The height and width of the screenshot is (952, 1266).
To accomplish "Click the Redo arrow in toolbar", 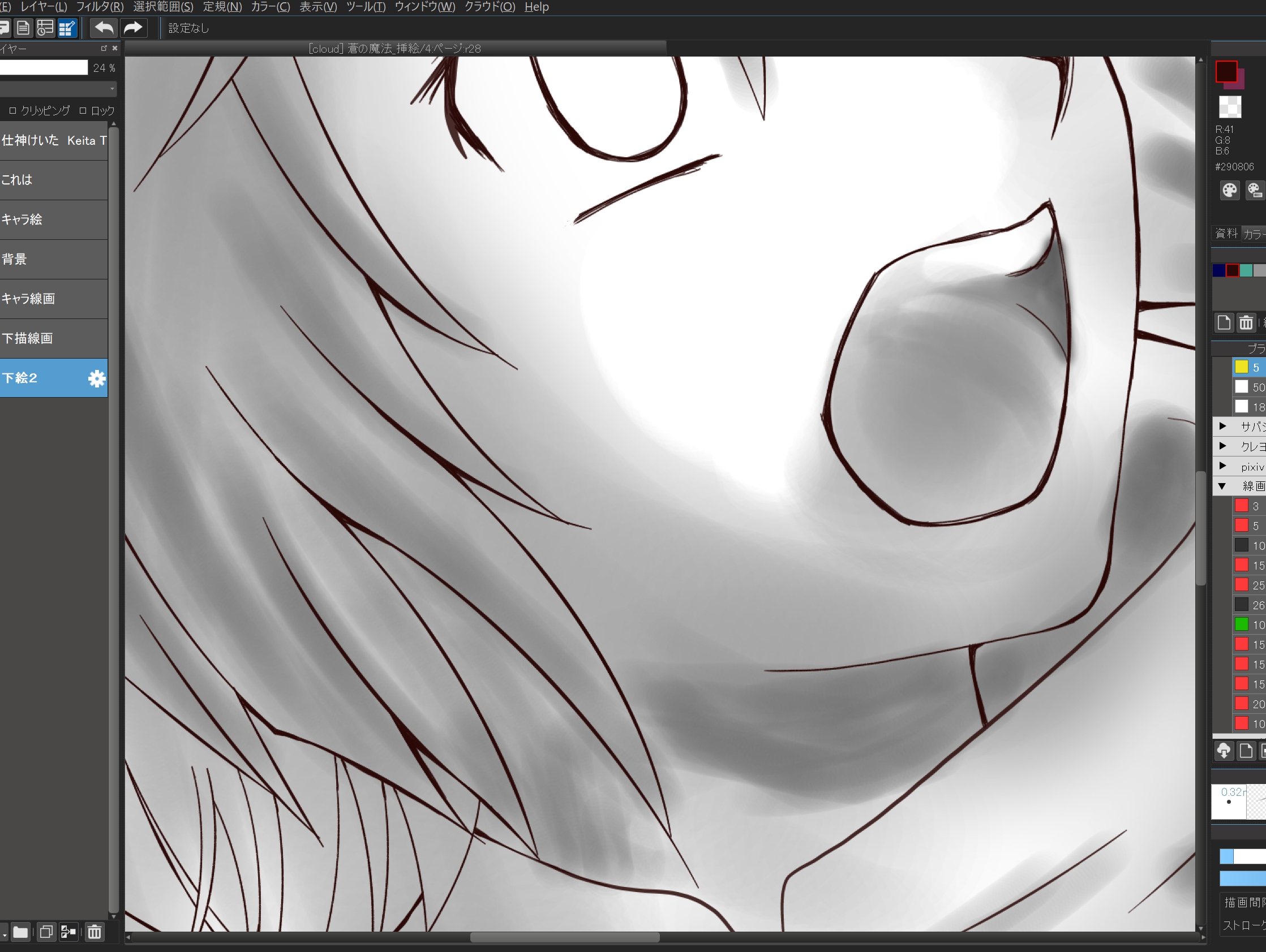I will pos(133,28).
